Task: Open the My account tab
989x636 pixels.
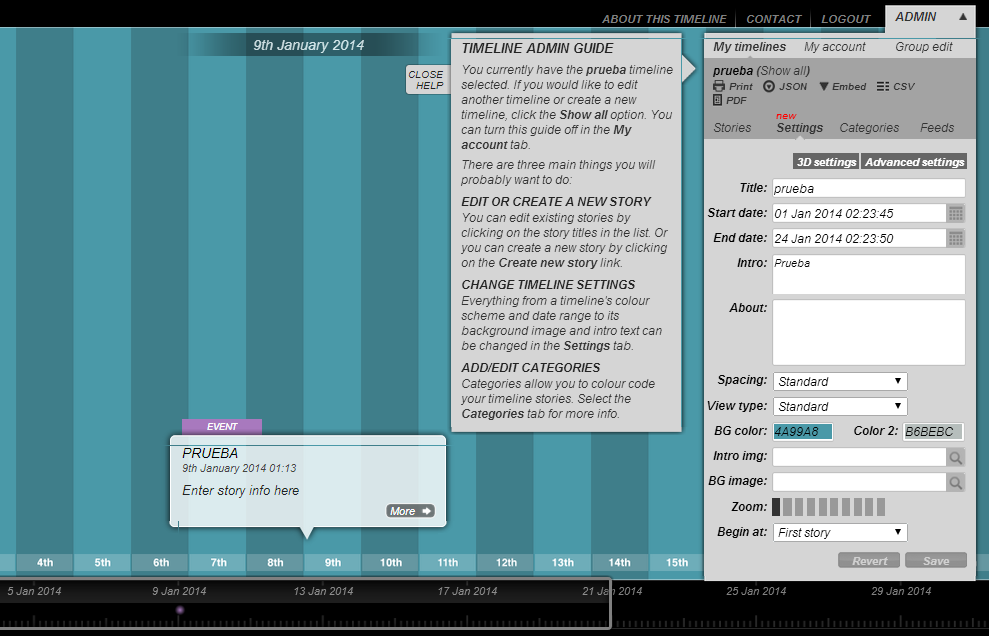Action: [x=834, y=47]
